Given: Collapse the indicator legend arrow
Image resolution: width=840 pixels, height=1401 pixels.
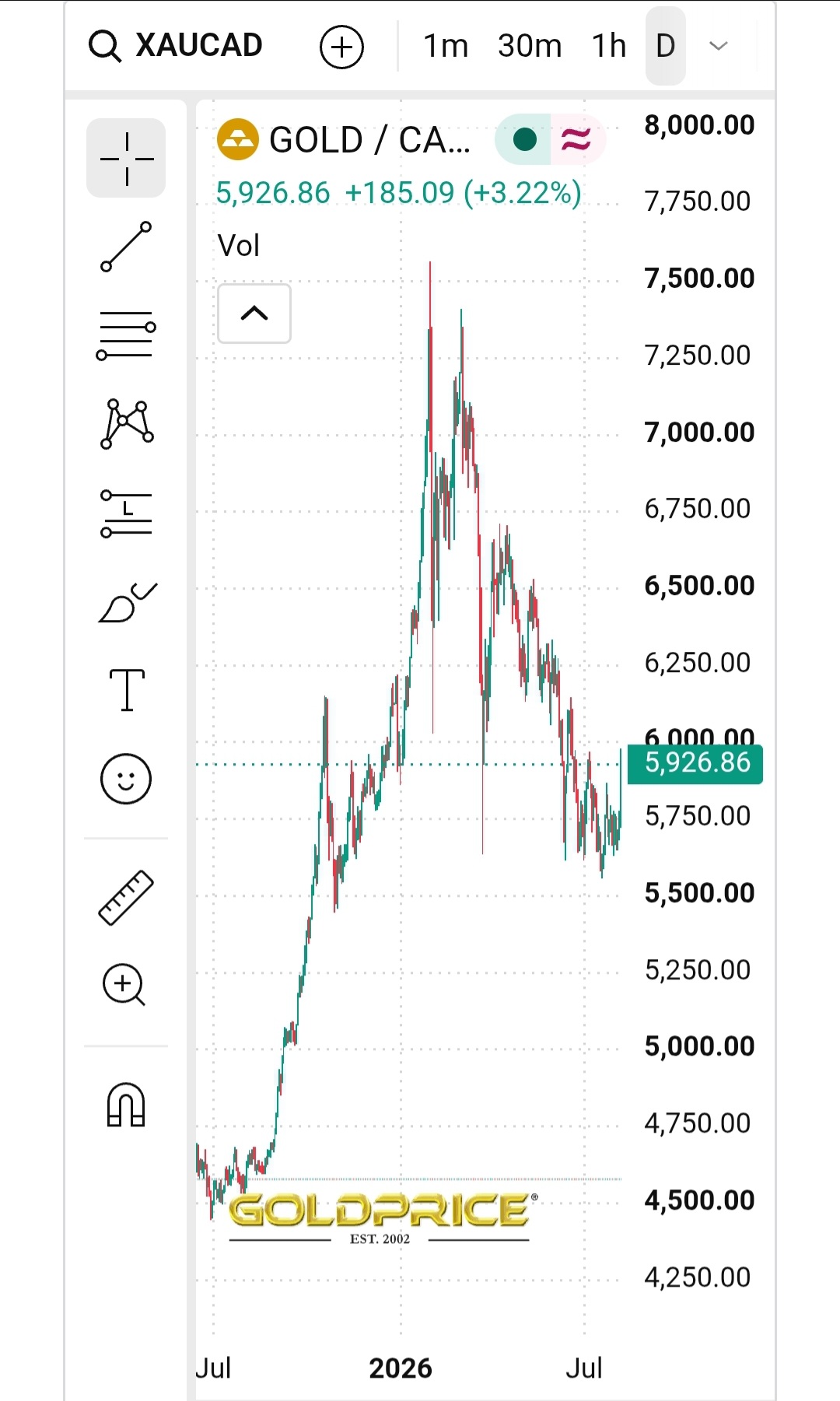Looking at the screenshot, I should pos(254,313).
